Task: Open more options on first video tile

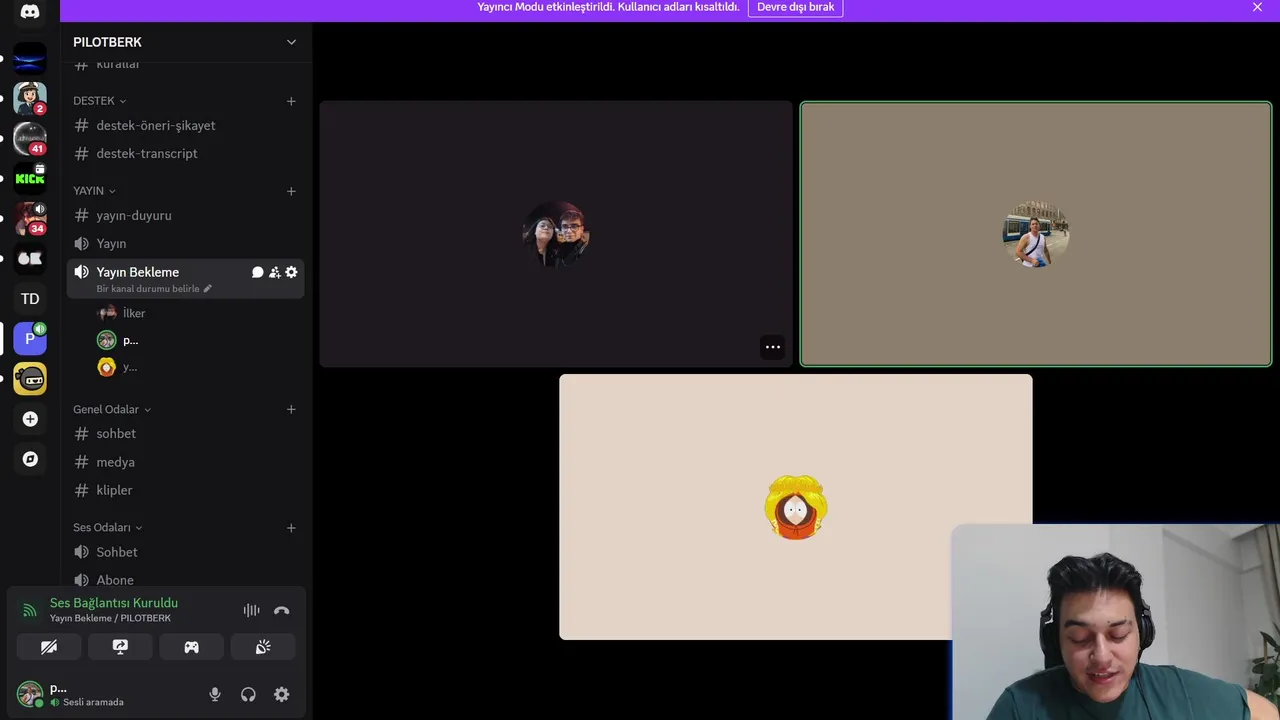Action: point(773,347)
